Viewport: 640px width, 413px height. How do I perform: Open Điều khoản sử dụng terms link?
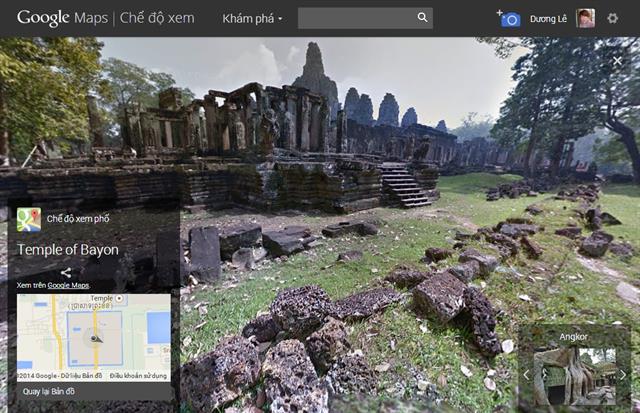click(138, 375)
